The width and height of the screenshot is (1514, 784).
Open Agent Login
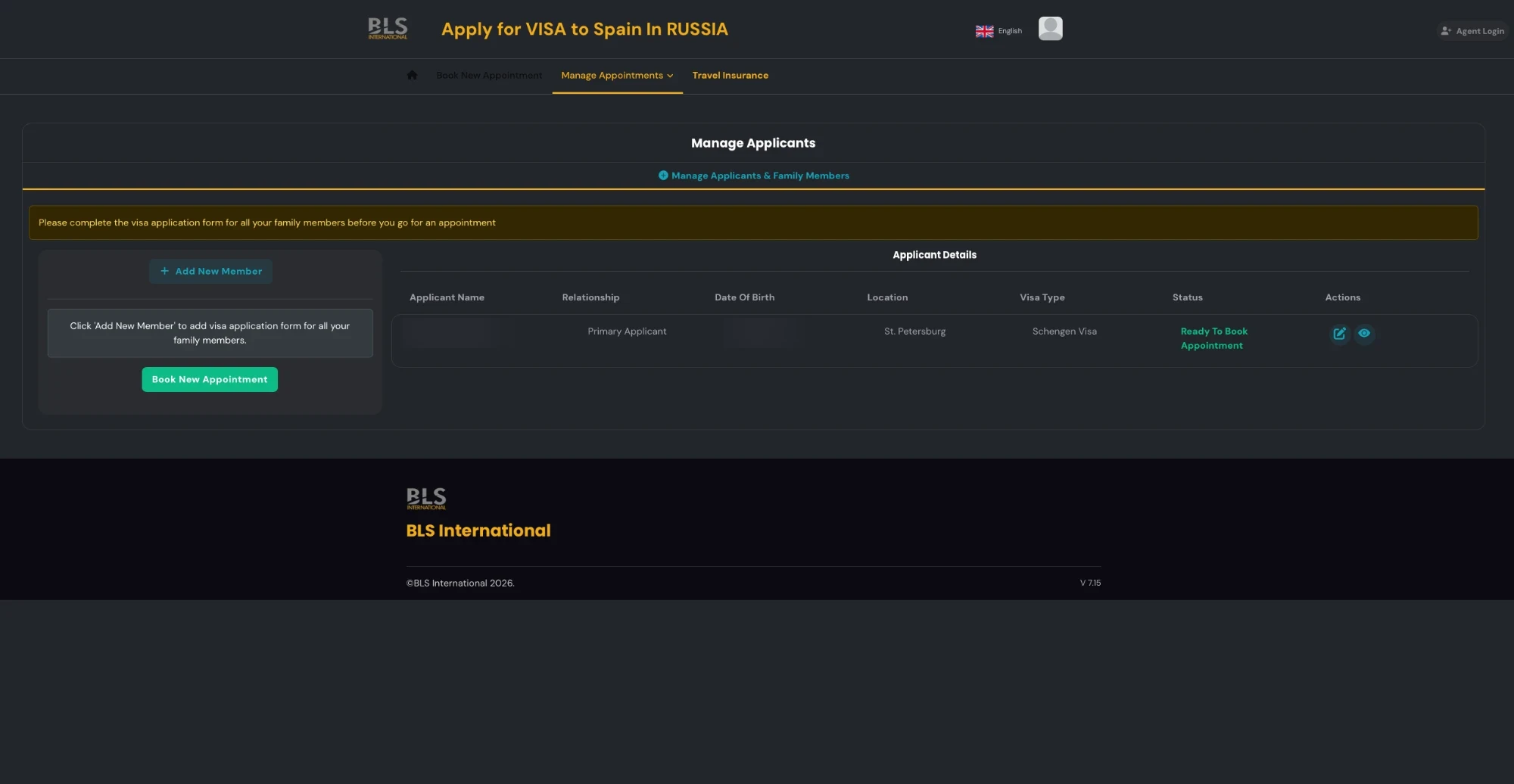coord(1472,31)
